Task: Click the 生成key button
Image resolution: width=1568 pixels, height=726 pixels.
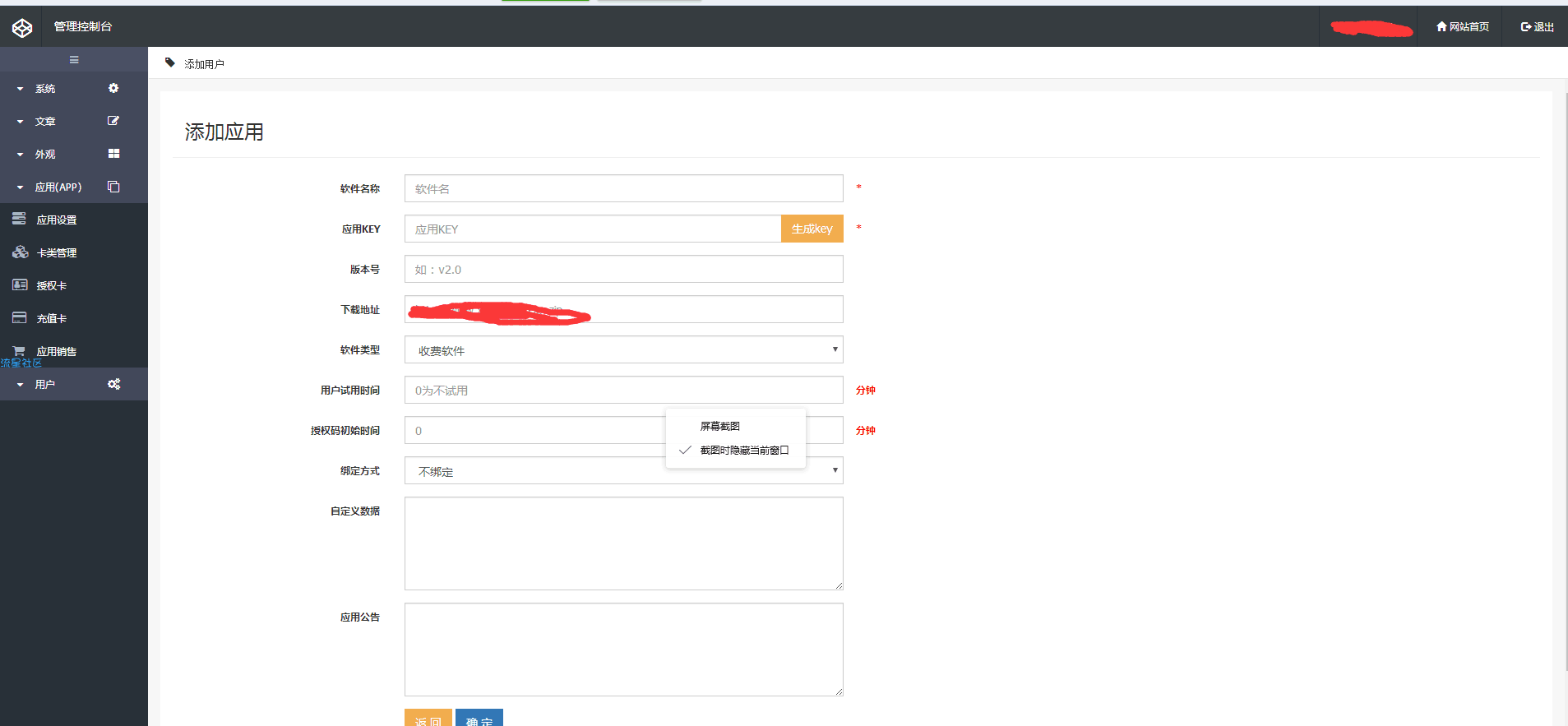Action: click(x=812, y=229)
